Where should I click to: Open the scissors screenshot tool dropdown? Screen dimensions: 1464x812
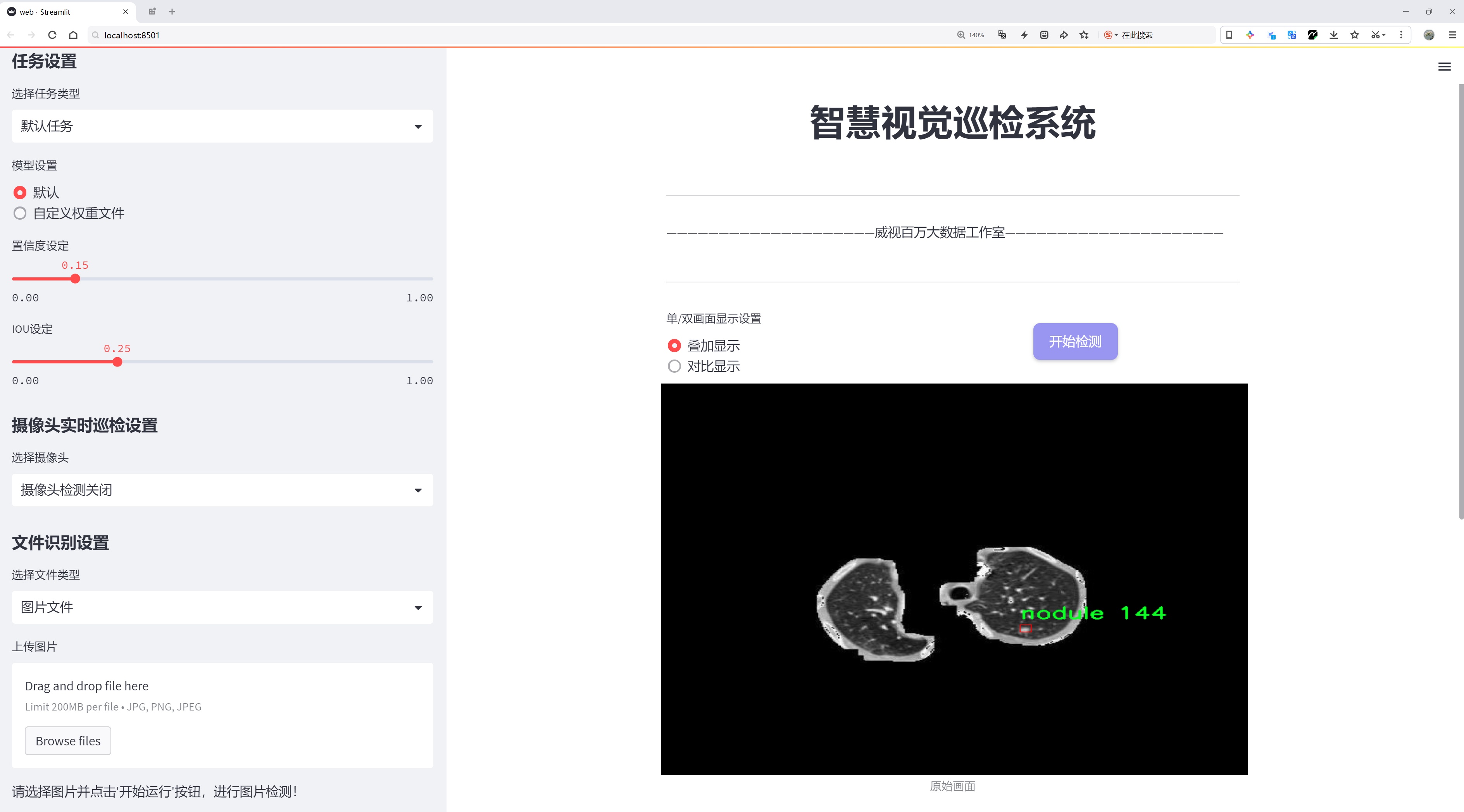(1378, 34)
